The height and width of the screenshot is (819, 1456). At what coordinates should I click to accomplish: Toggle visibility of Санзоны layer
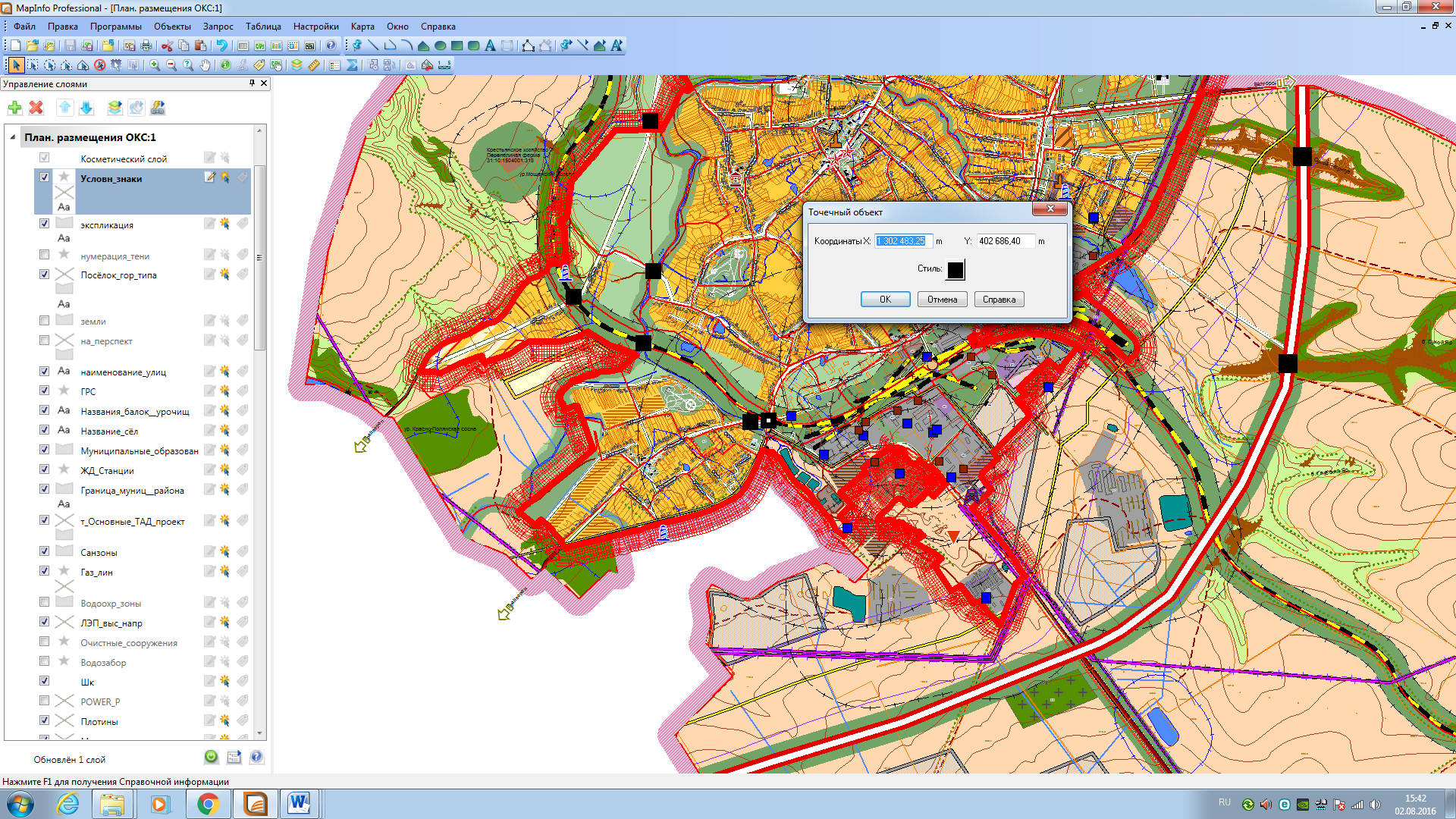(44, 551)
